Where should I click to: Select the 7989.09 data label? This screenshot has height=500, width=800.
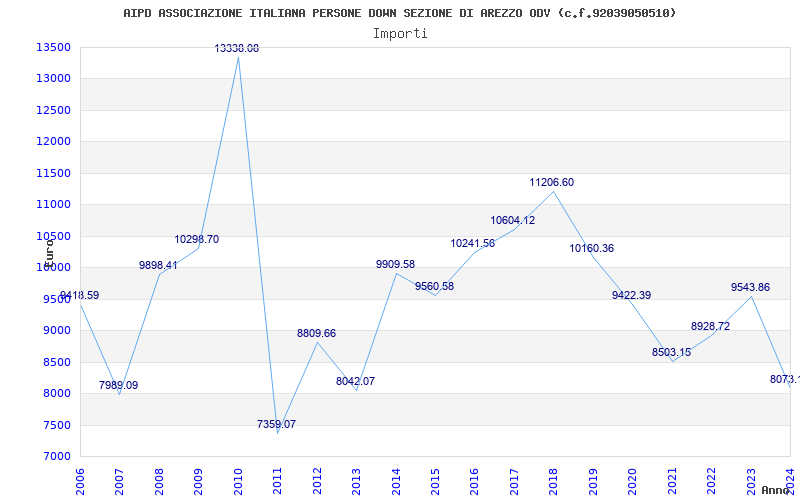[118, 385]
